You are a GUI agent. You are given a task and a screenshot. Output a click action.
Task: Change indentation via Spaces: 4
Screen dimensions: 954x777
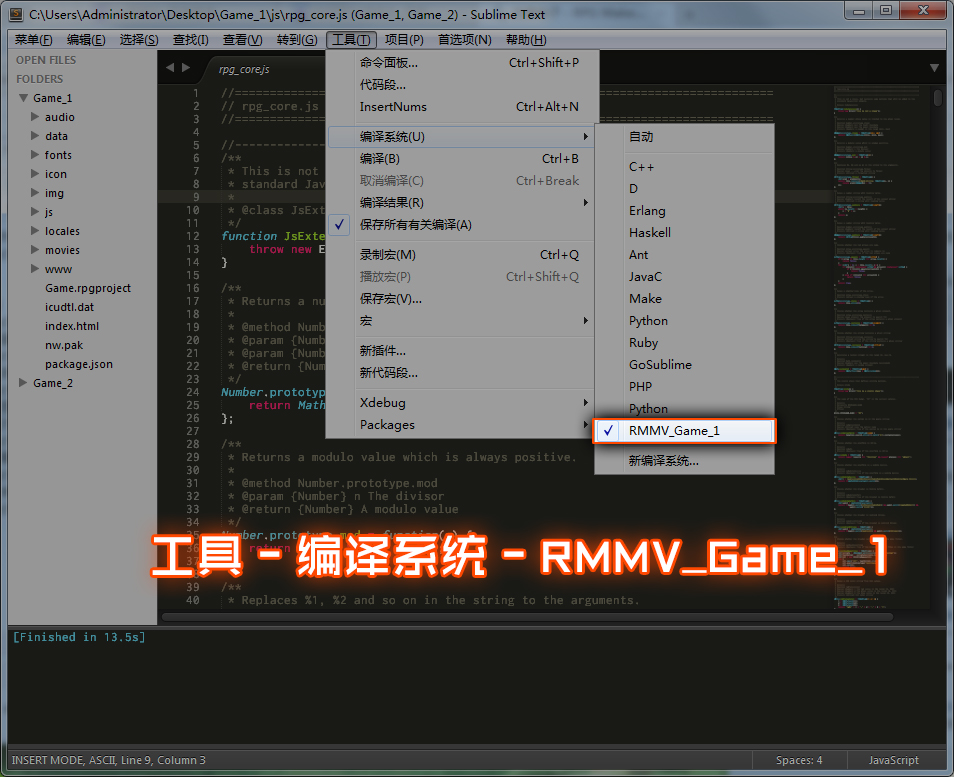pyautogui.click(x=799, y=761)
